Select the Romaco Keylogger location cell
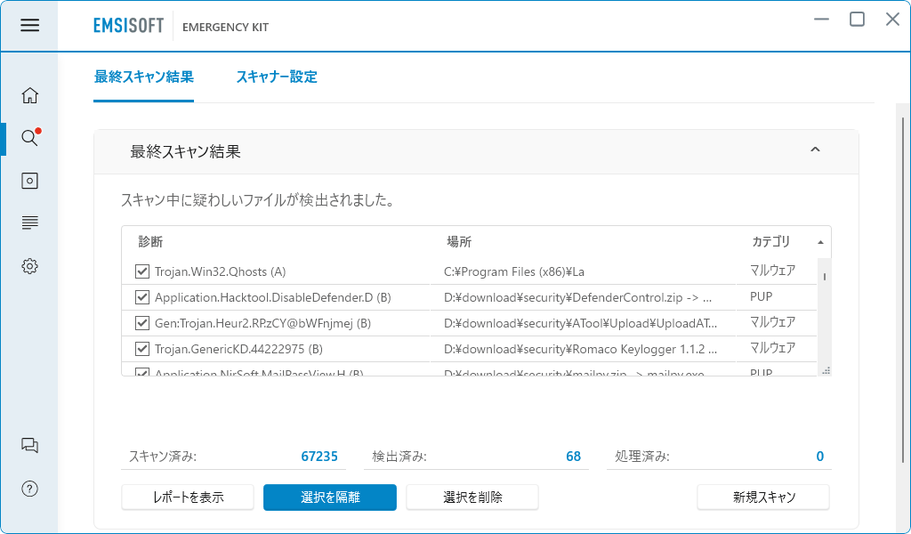911x534 pixels. pyautogui.click(x=580, y=349)
